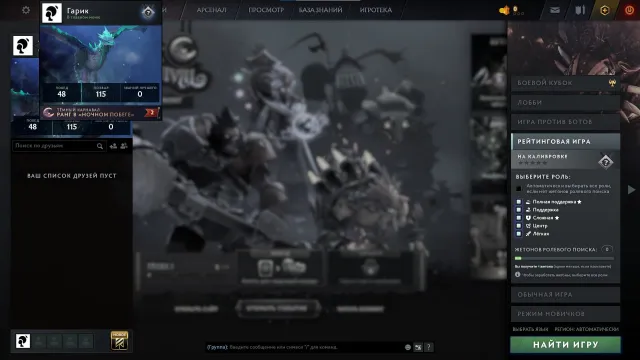Click the first empty party slot

(x=39, y=341)
